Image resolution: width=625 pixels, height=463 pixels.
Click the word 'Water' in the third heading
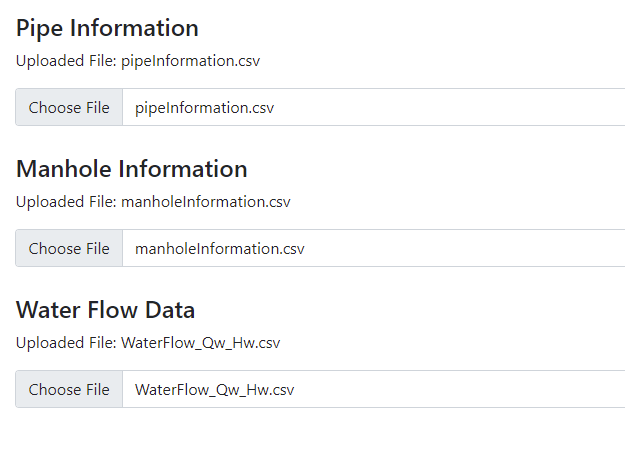coord(48,310)
